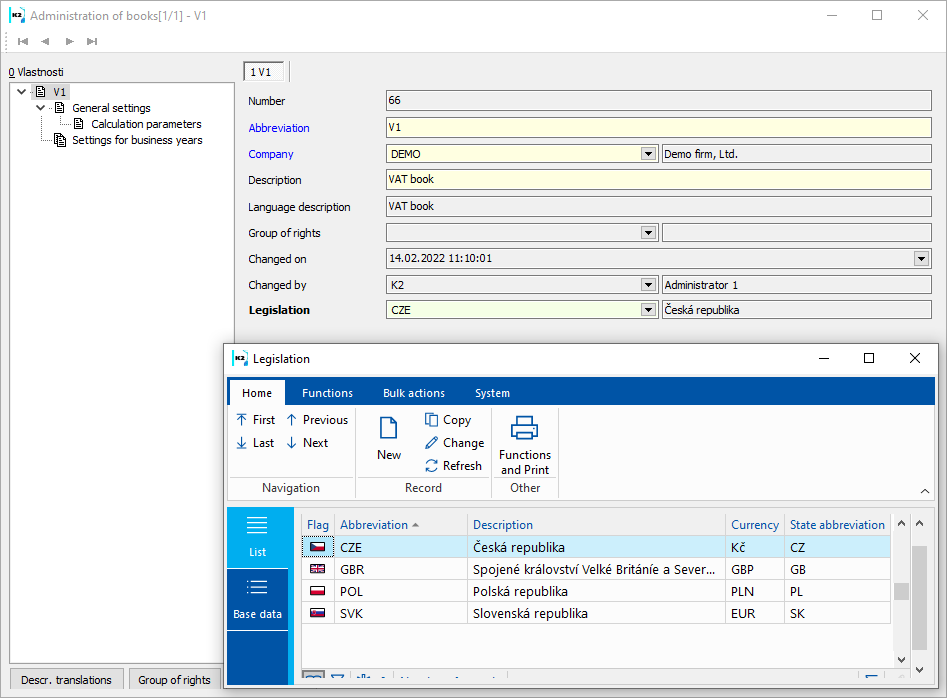Image resolution: width=947 pixels, height=698 pixels.
Task: Open Functions and Print
Action: click(525, 445)
